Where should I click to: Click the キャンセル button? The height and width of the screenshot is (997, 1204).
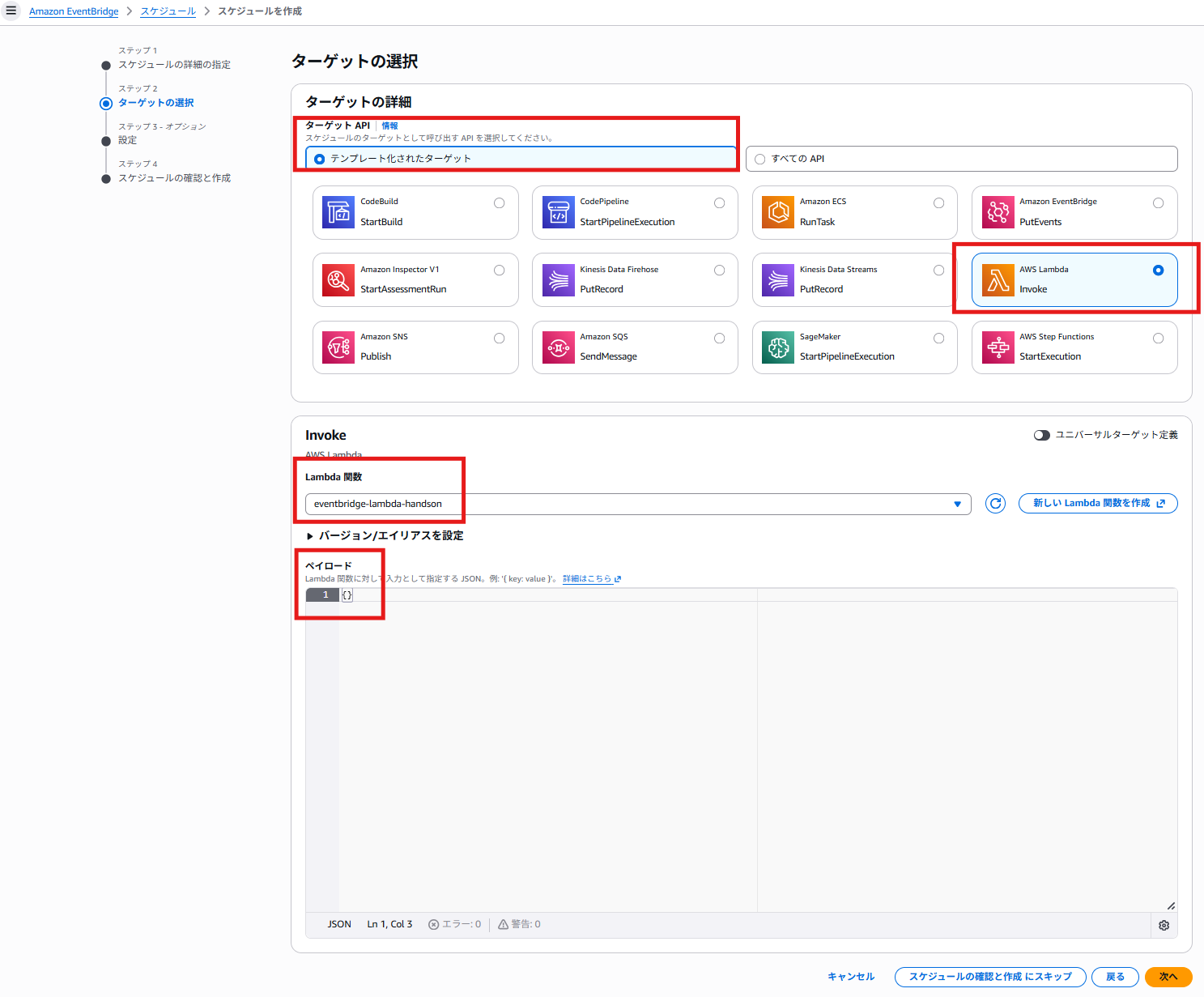(x=851, y=977)
